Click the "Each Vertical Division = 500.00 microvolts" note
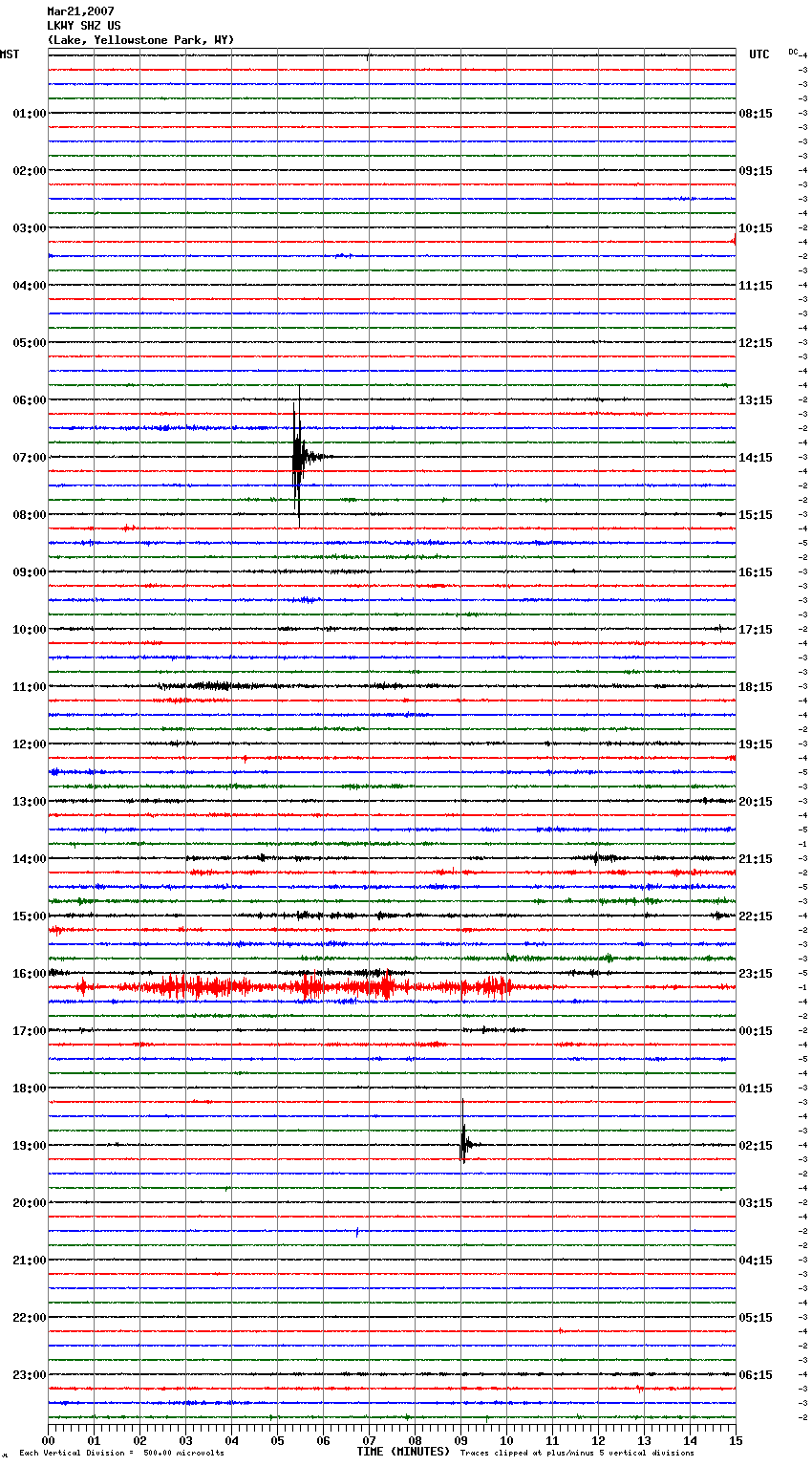This screenshot has width=812, height=1466. [x=121, y=1453]
